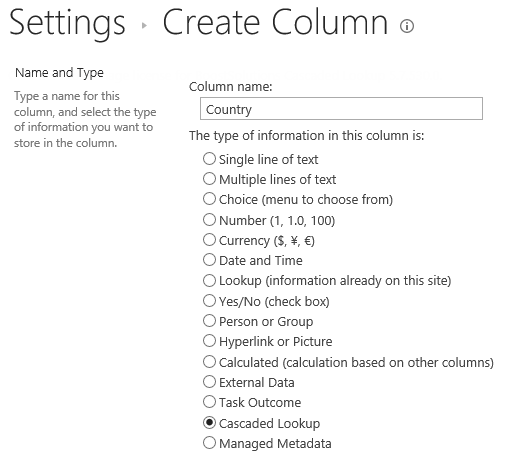
Task: Click the selected Cascaded Lookup radio button
Action: point(209,423)
